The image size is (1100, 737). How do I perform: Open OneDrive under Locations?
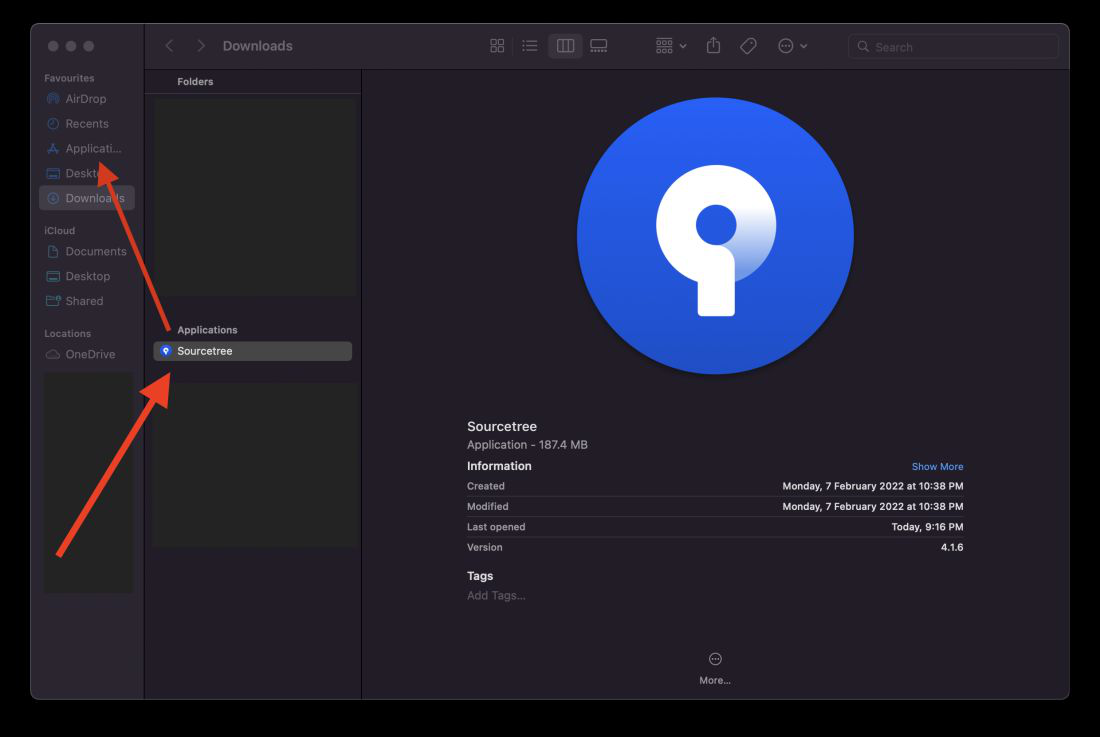[86, 354]
